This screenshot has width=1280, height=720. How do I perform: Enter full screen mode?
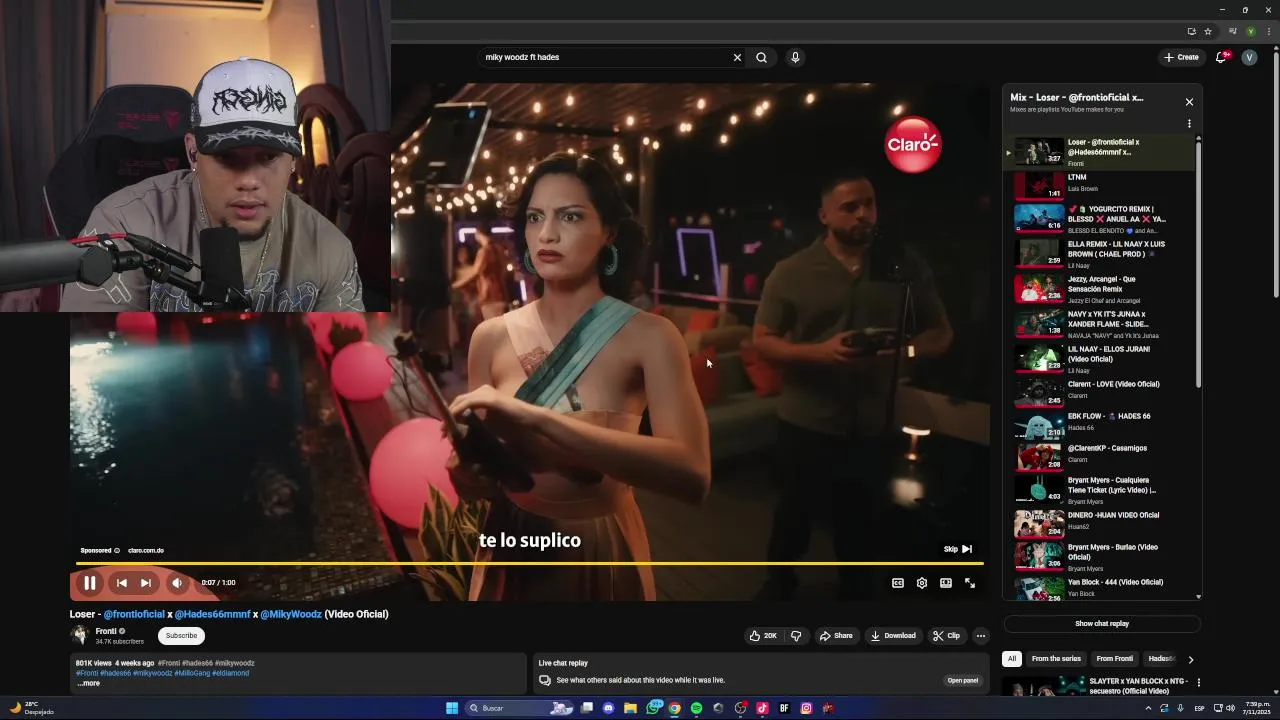coord(970,583)
